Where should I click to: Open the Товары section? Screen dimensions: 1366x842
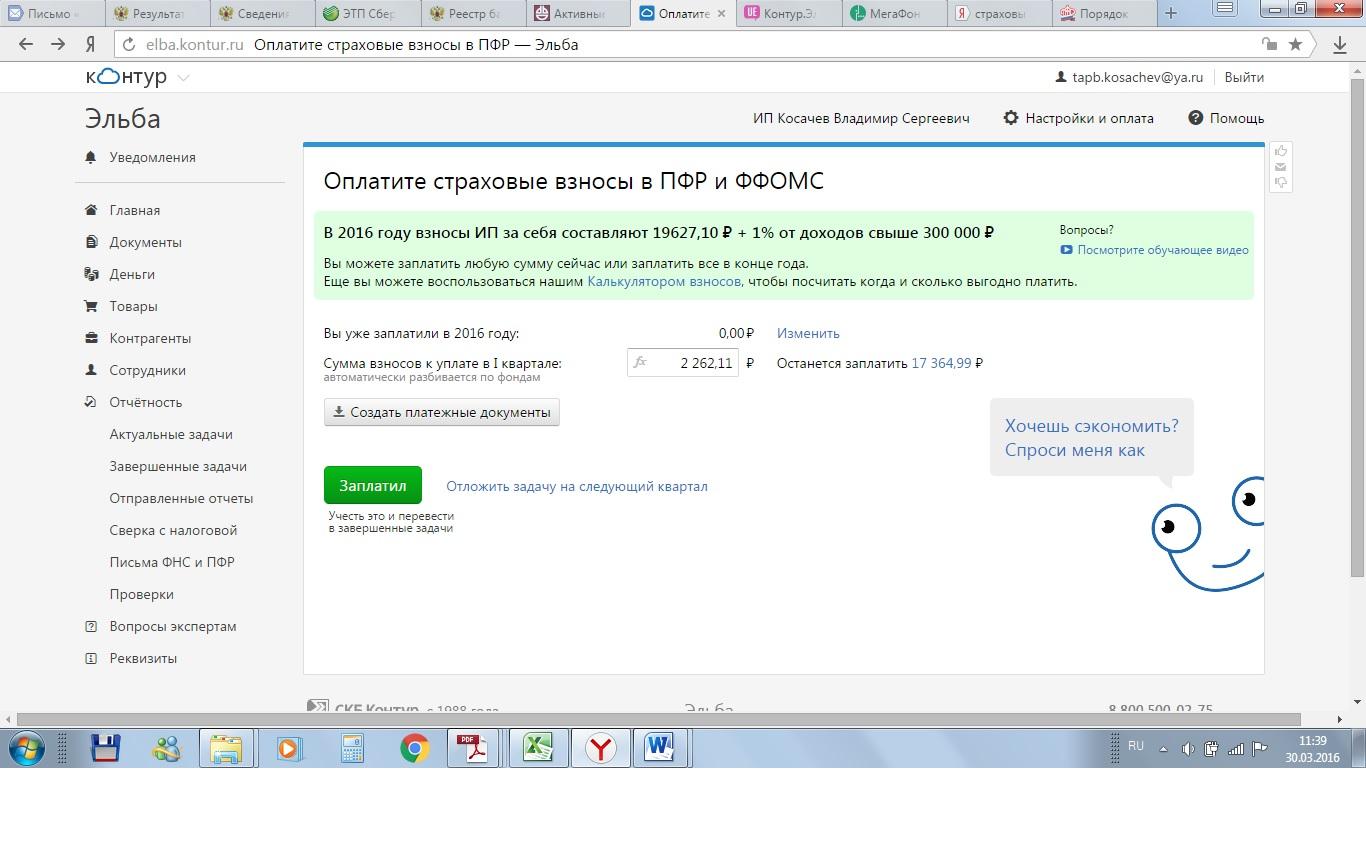[121, 306]
